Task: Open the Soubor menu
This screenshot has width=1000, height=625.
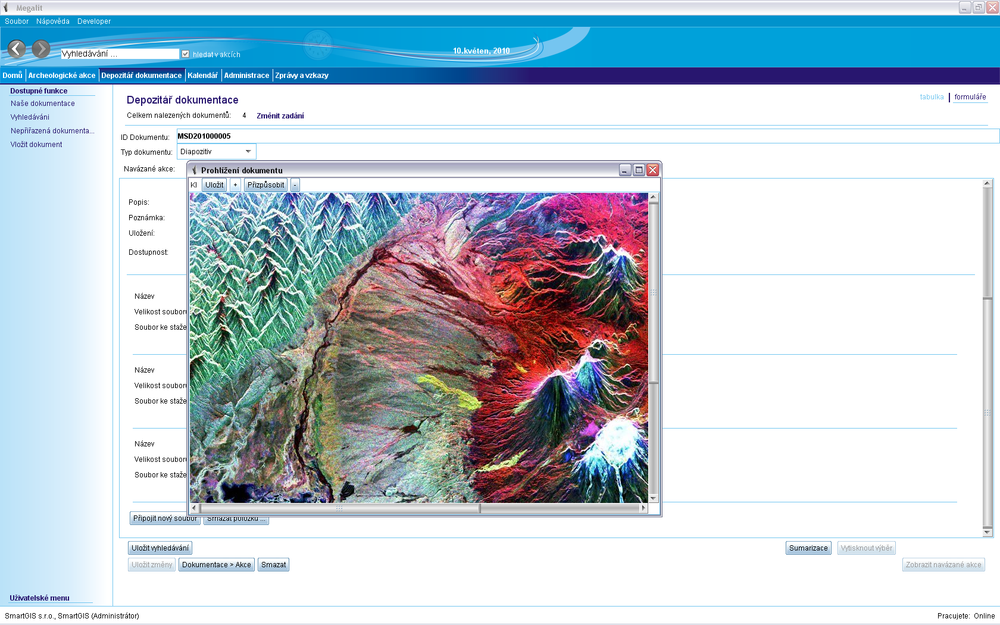Action: [x=17, y=21]
